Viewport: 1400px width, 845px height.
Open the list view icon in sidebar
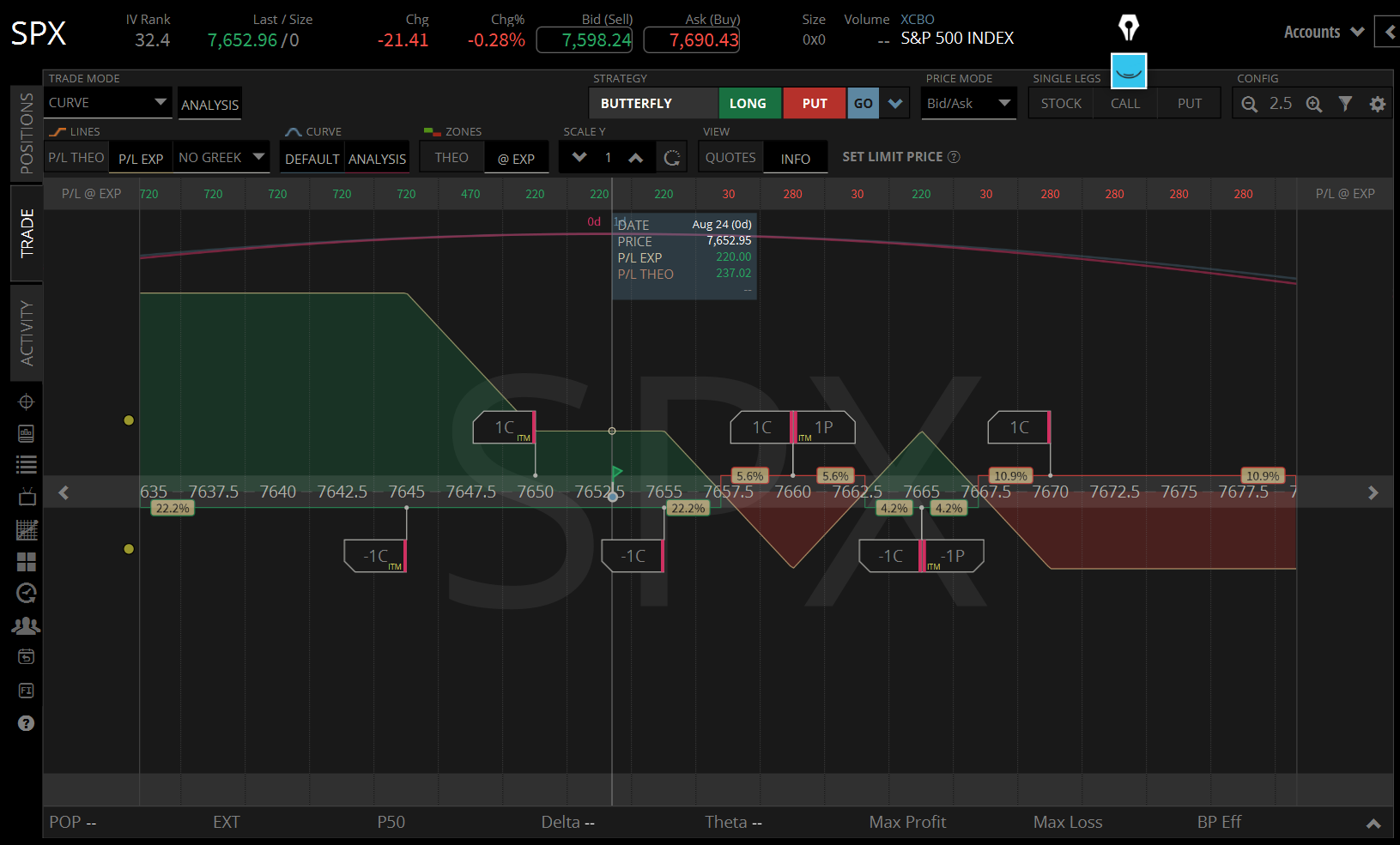click(26, 465)
